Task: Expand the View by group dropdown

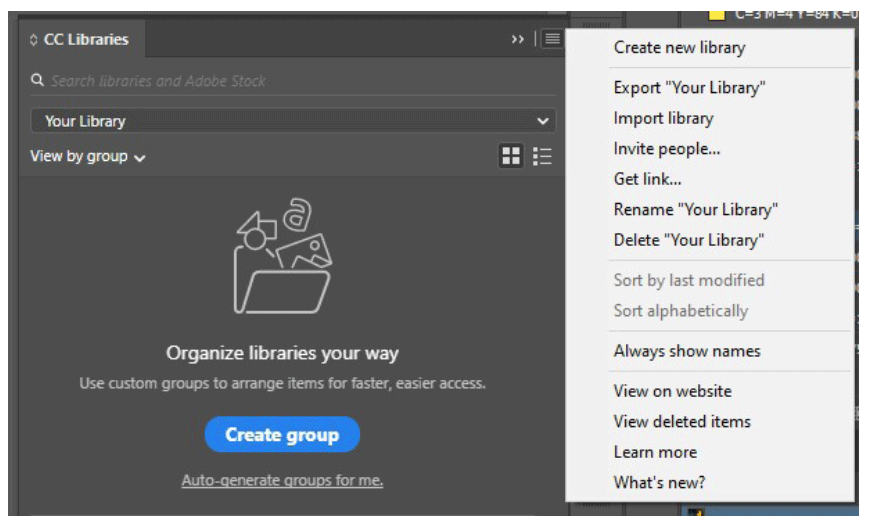Action: click(x=87, y=156)
